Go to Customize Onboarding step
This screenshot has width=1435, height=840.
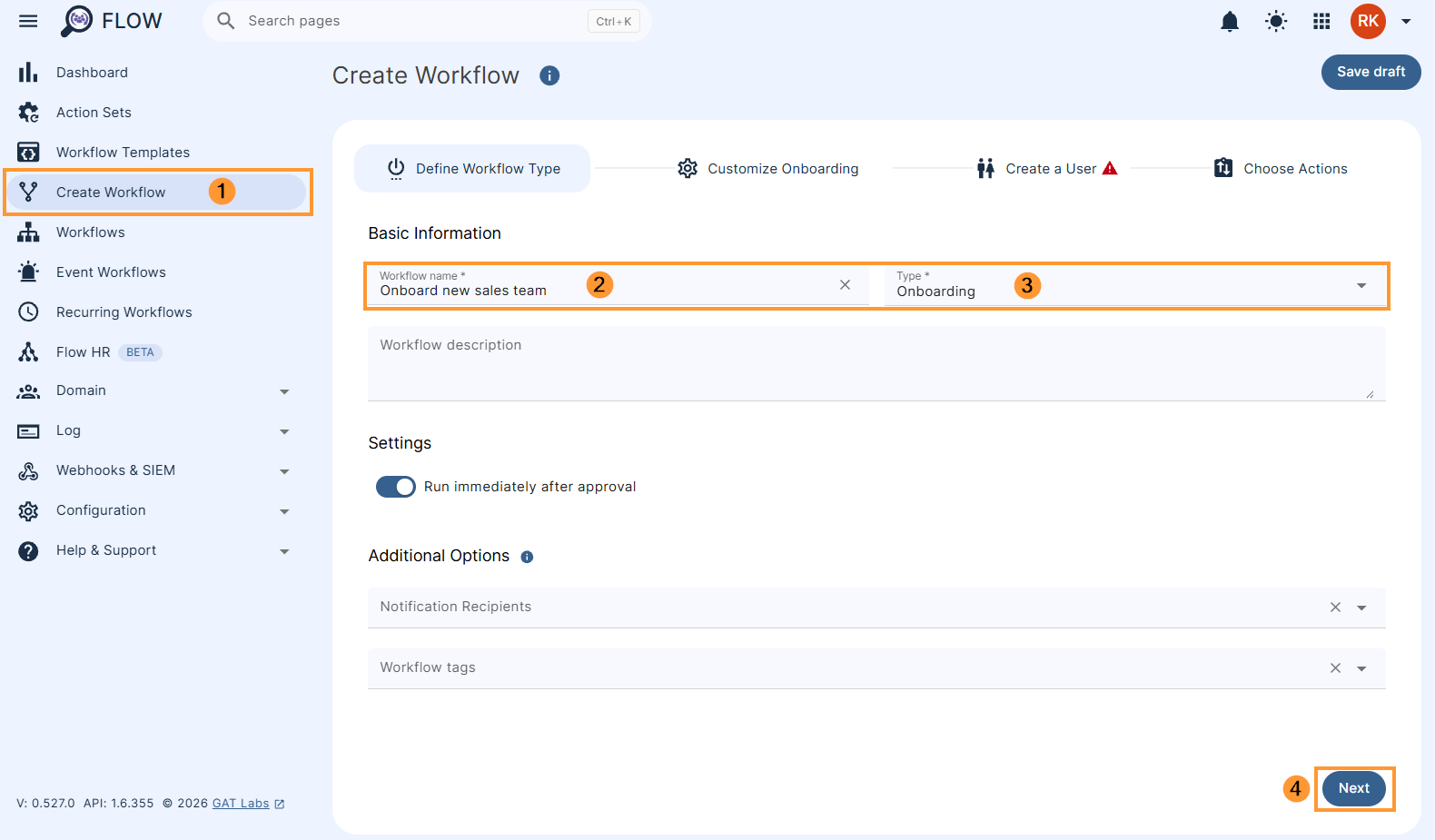(x=768, y=168)
